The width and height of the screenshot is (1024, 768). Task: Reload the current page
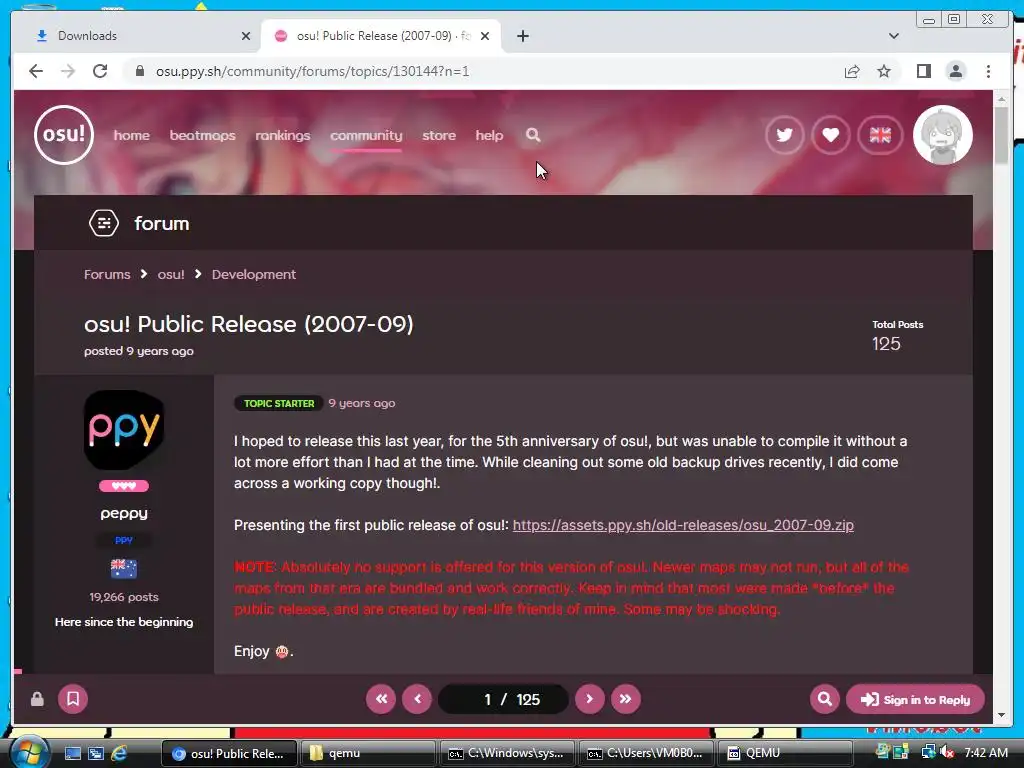100,71
